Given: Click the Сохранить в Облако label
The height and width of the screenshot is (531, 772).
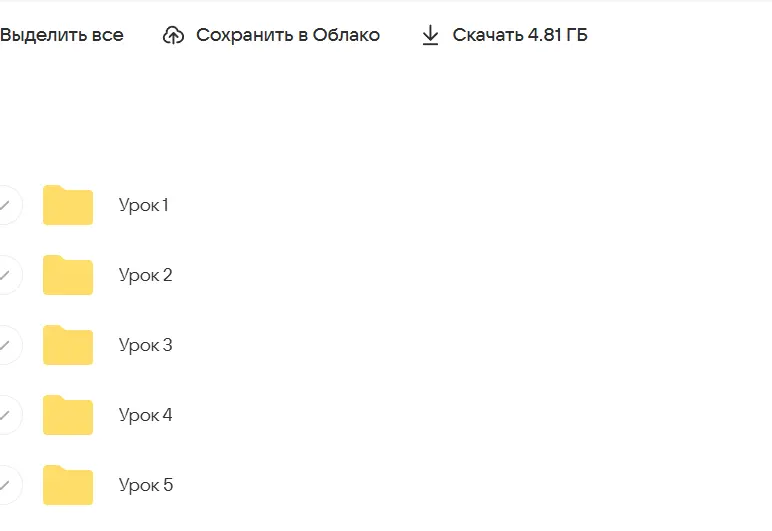Looking at the screenshot, I should click(287, 36).
